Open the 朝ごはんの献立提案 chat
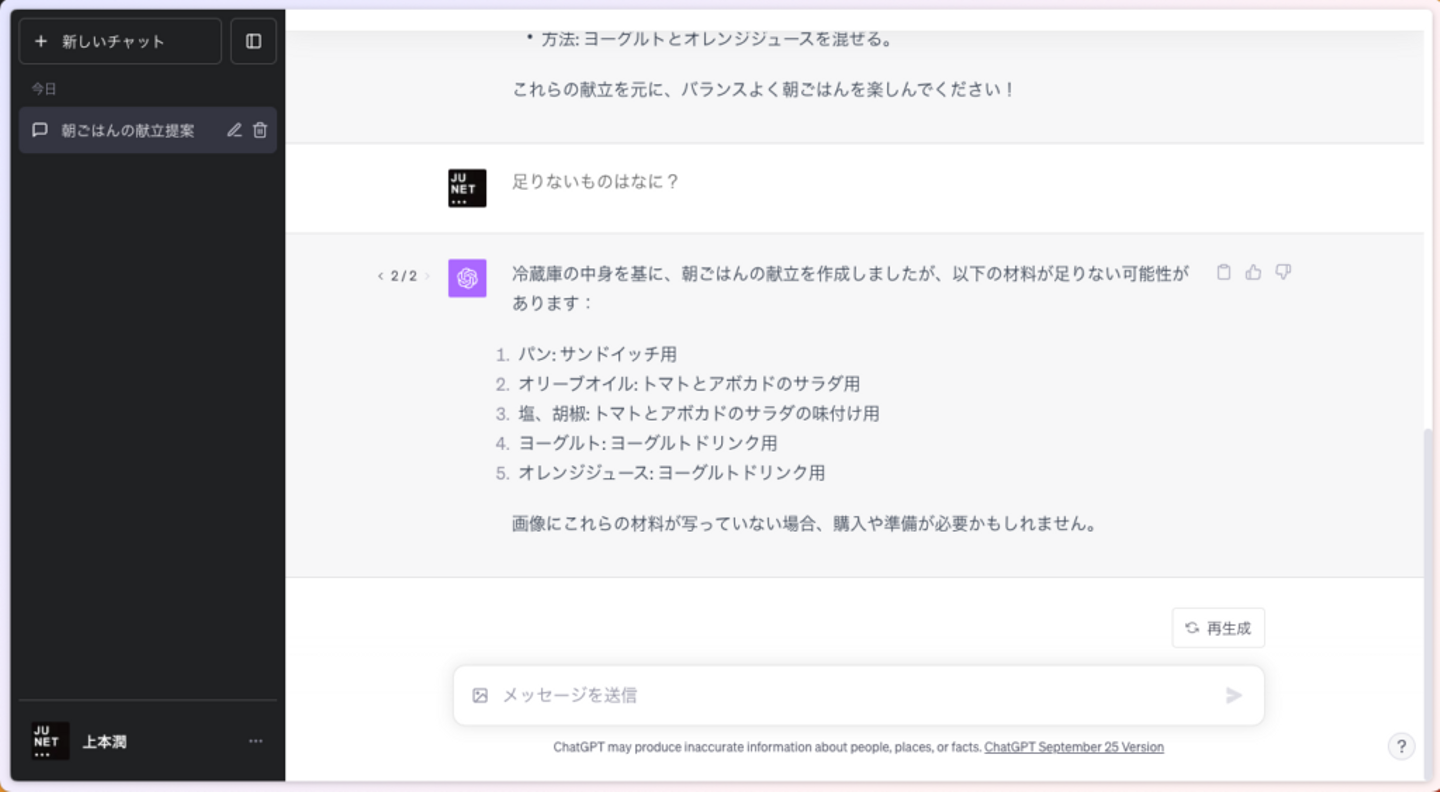Image resolution: width=1440 pixels, height=792 pixels. (128, 130)
